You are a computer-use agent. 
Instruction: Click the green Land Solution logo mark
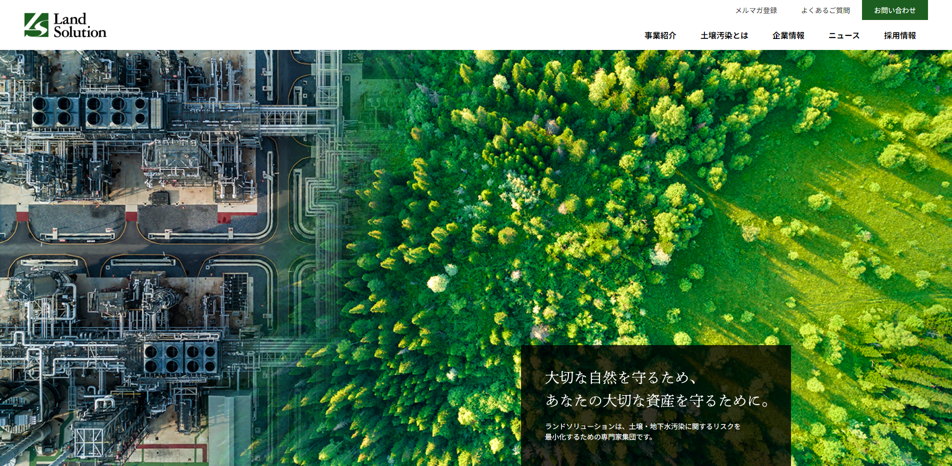(x=36, y=25)
